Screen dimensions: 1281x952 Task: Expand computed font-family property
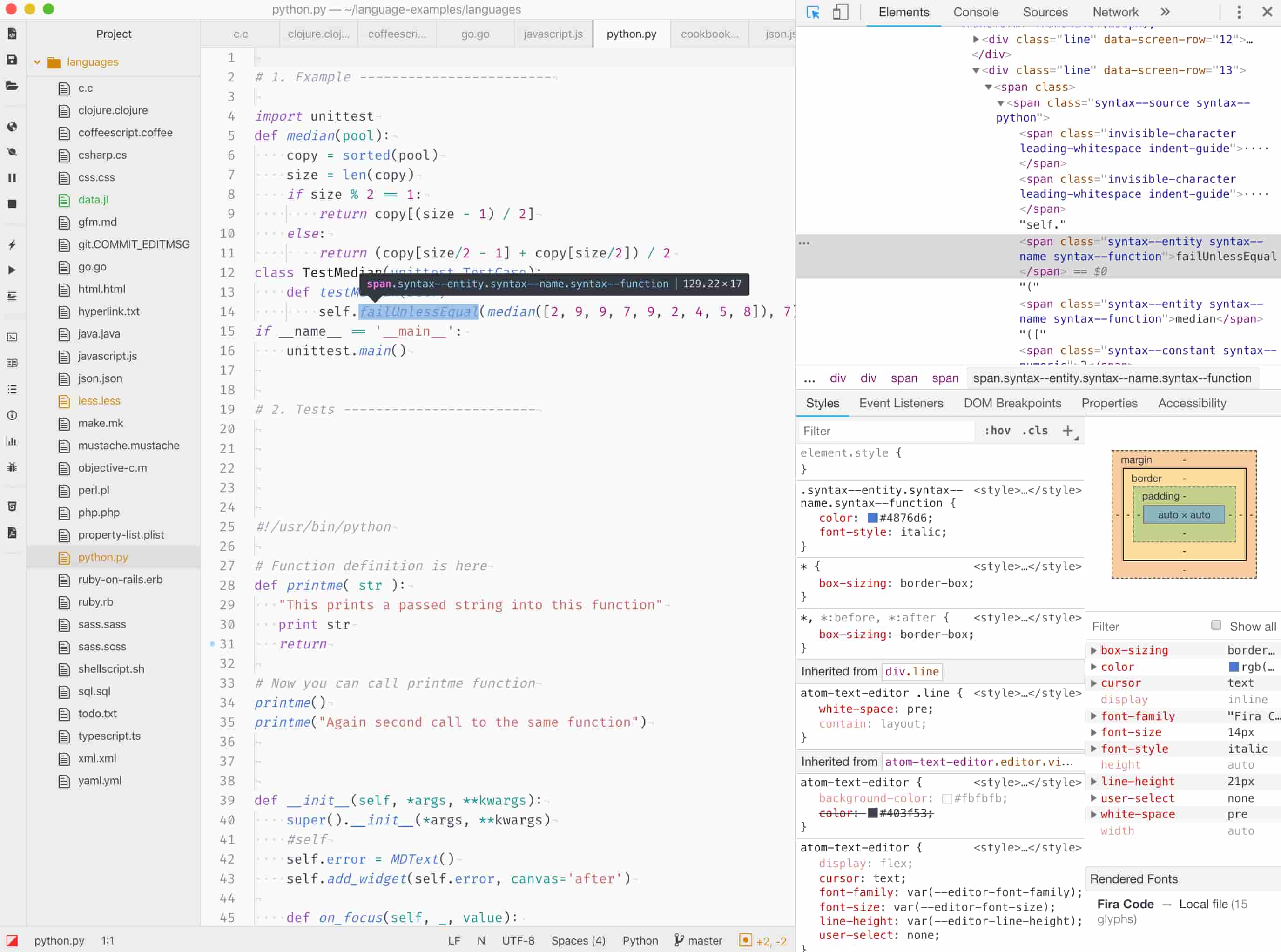point(1094,716)
